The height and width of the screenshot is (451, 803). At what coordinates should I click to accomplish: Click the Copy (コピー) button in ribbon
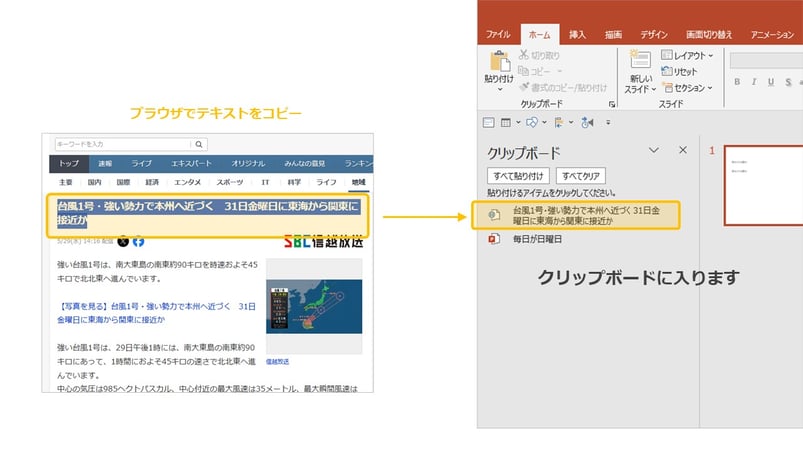coord(534,71)
